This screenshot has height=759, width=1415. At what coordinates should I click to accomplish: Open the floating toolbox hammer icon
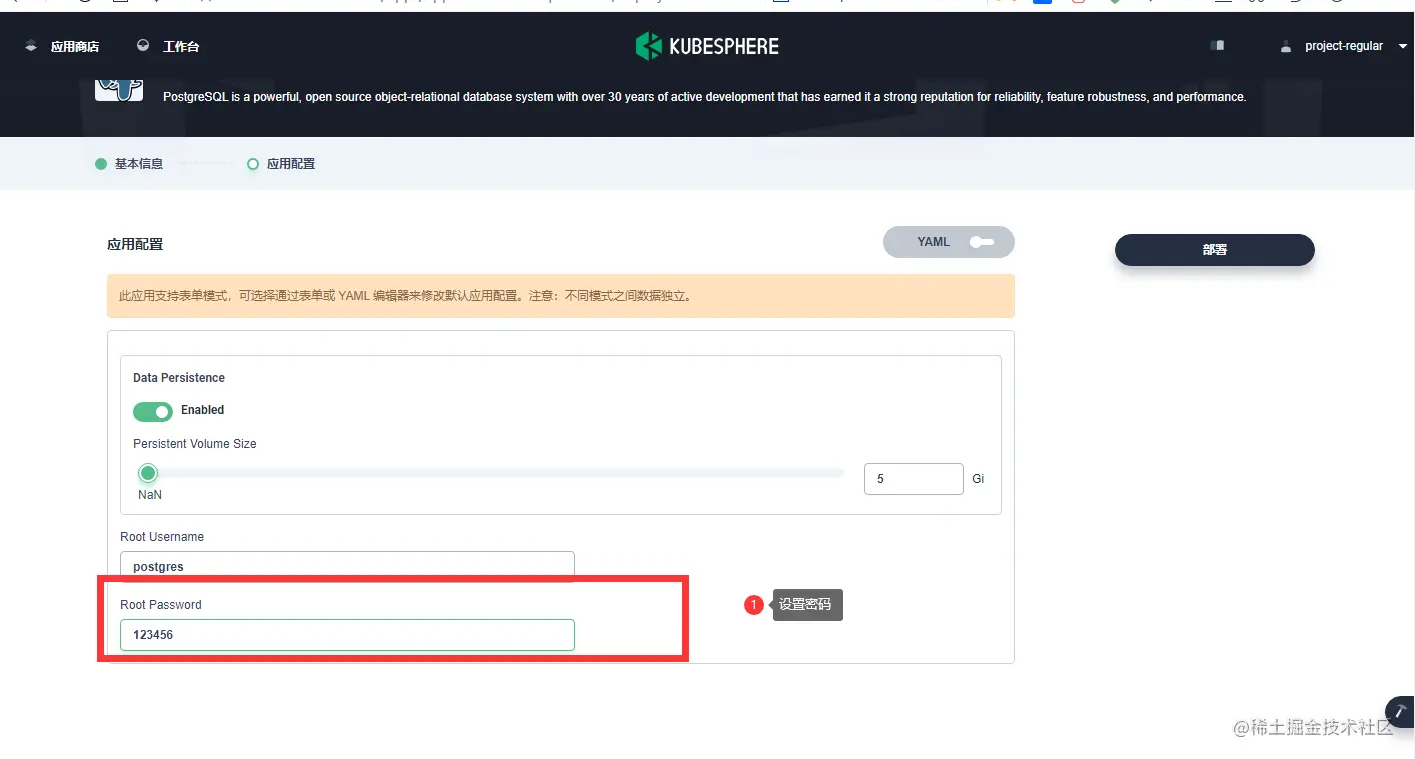(x=1401, y=710)
